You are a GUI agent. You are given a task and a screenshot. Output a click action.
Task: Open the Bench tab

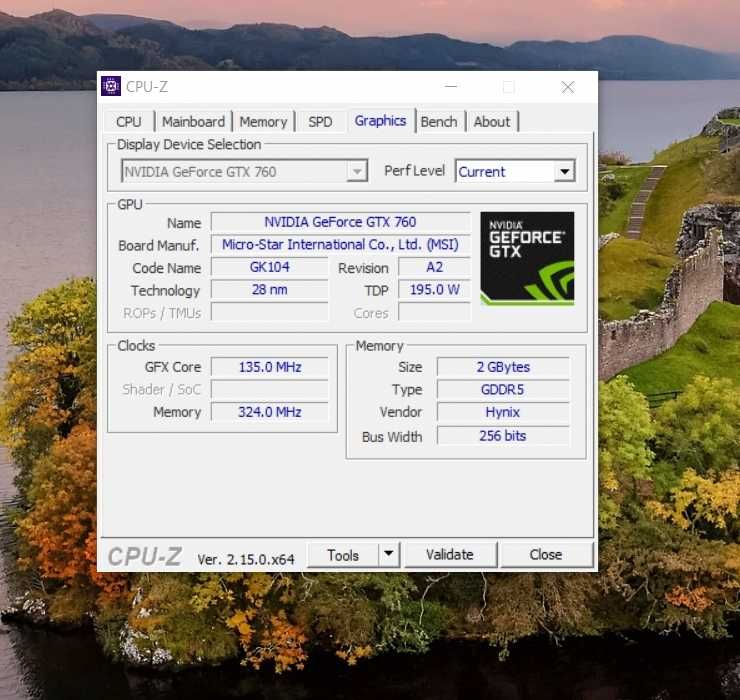pos(439,122)
